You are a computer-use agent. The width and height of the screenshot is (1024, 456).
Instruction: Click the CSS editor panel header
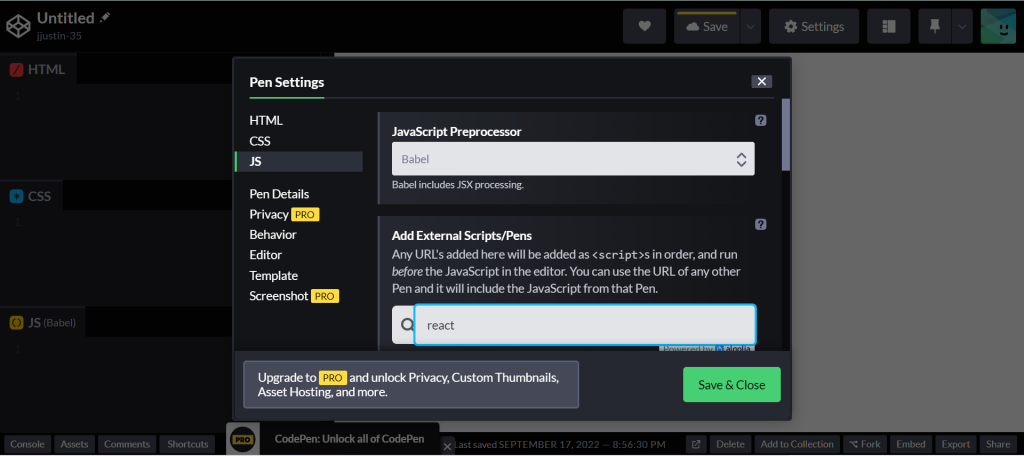coord(31,196)
